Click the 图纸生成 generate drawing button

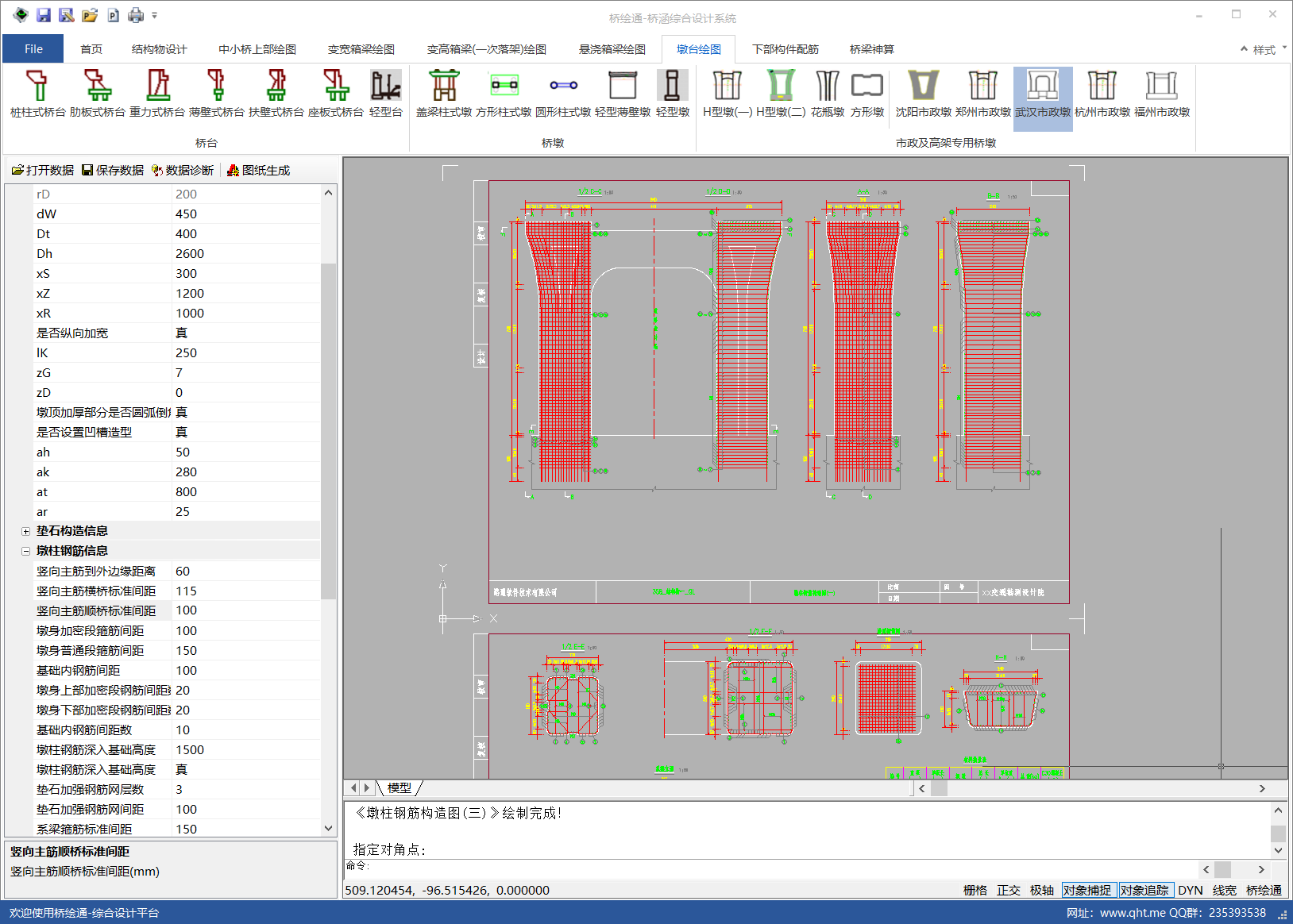(x=259, y=170)
